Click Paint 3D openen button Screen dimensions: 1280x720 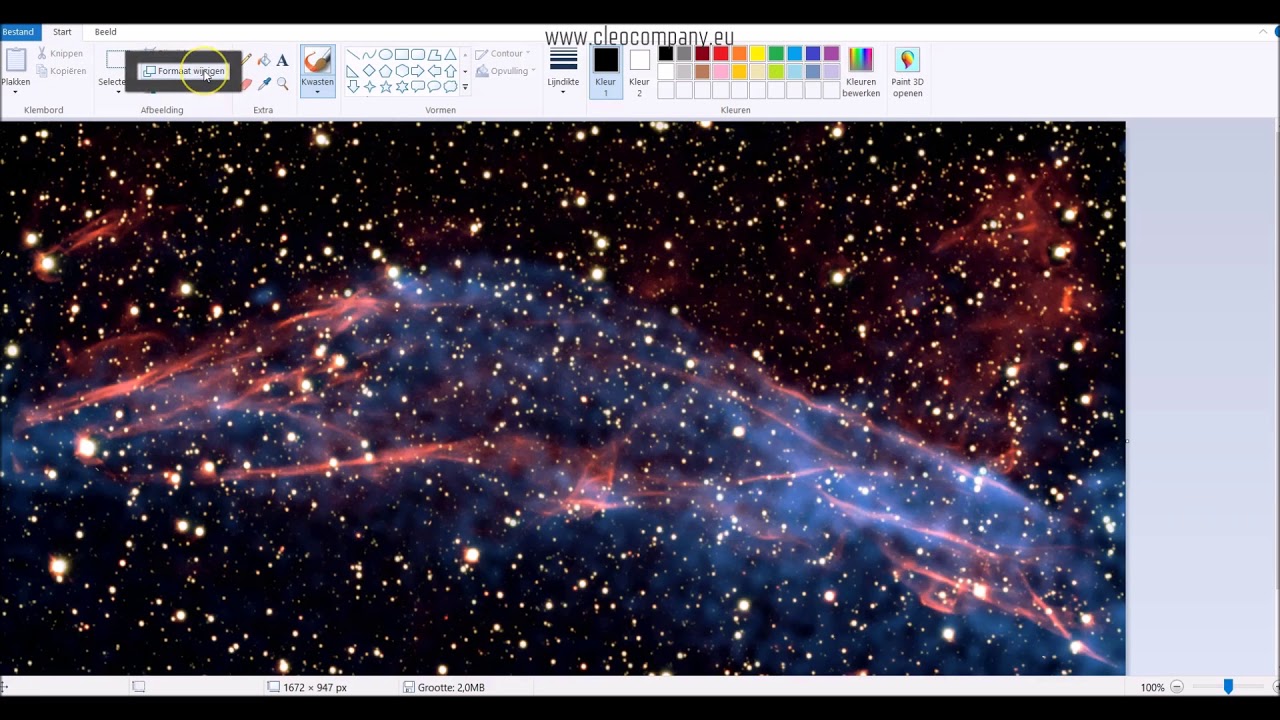tap(907, 72)
